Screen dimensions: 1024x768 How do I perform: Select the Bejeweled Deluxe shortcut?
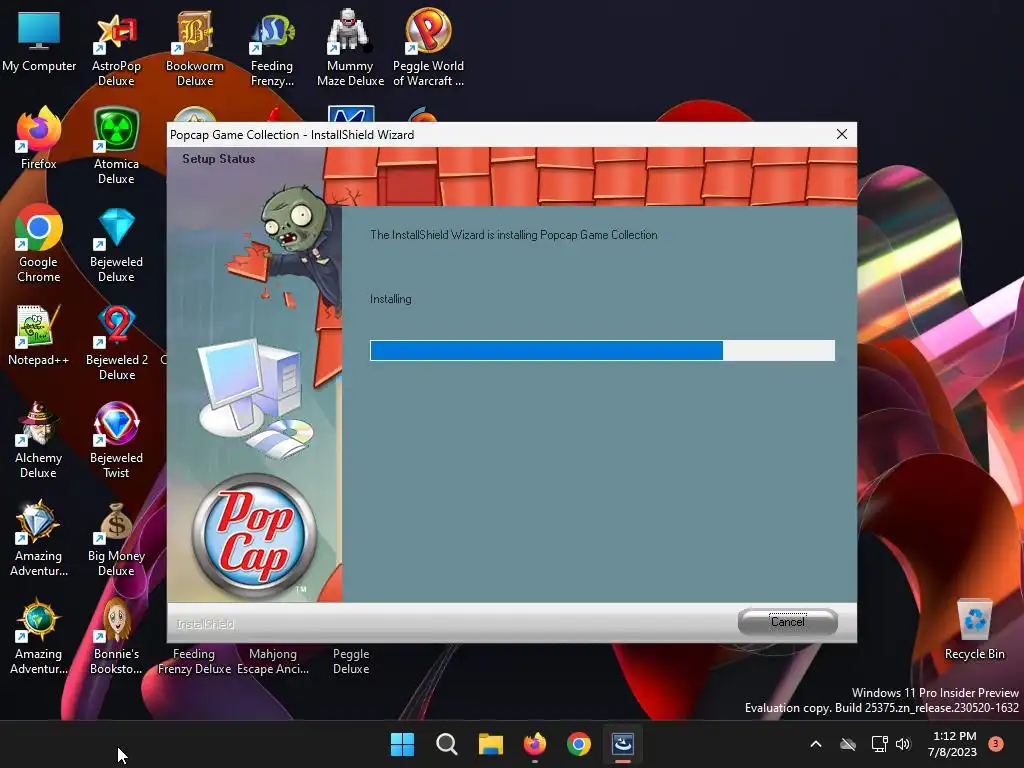(x=116, y=245)
